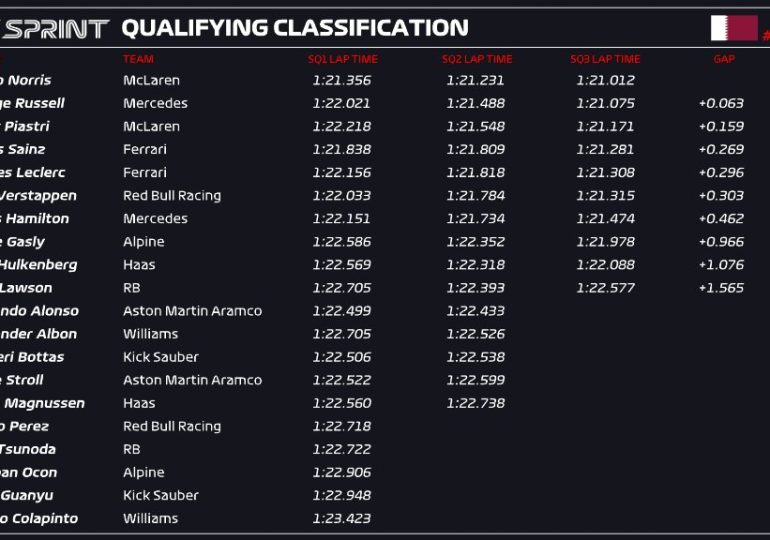
Task: Click the GAP column header
Action: pyautogui.click(x=724, y=59)
